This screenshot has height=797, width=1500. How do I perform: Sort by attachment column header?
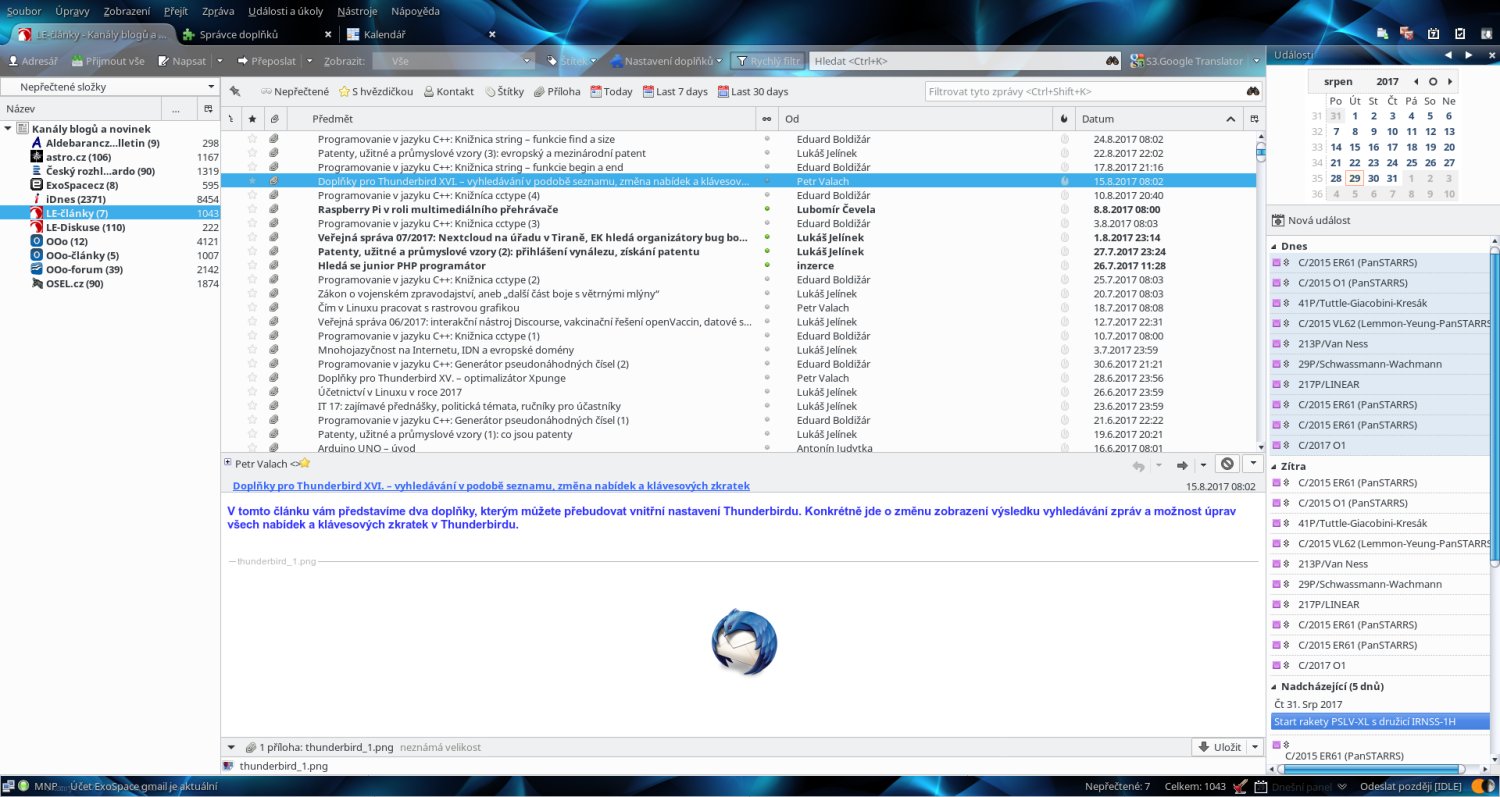pyautogui.click(x=274, y=119)
